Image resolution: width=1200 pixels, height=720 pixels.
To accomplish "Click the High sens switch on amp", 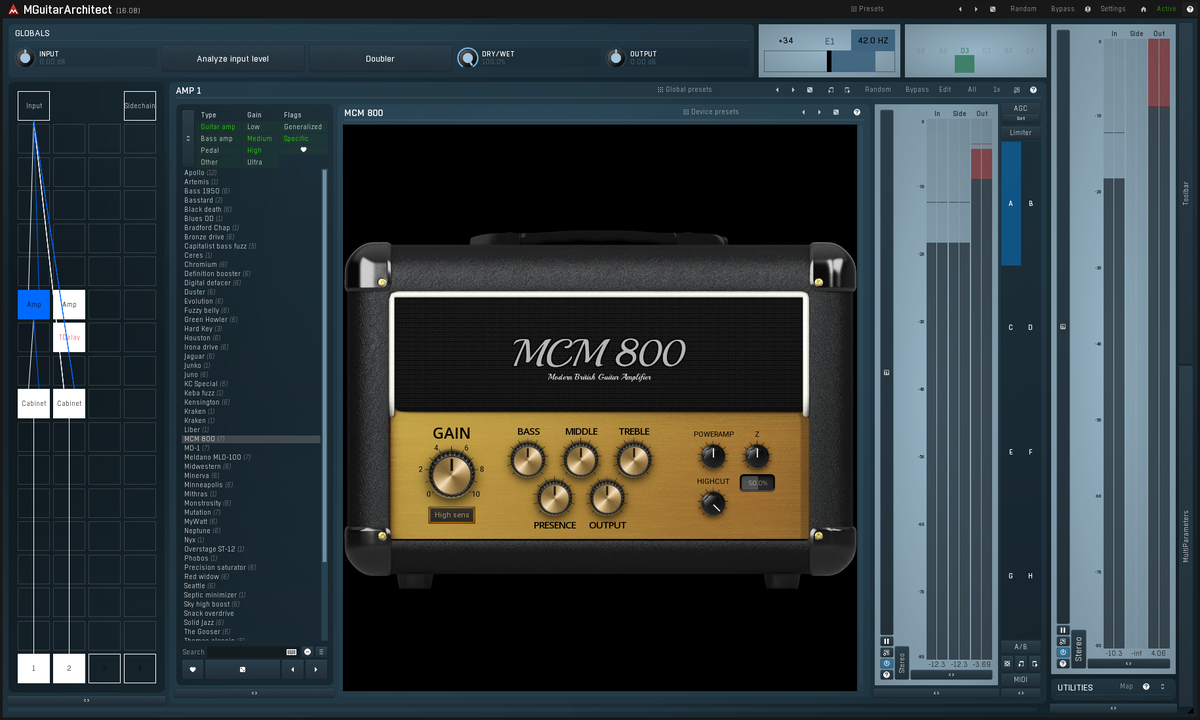I will pos(451,515).
